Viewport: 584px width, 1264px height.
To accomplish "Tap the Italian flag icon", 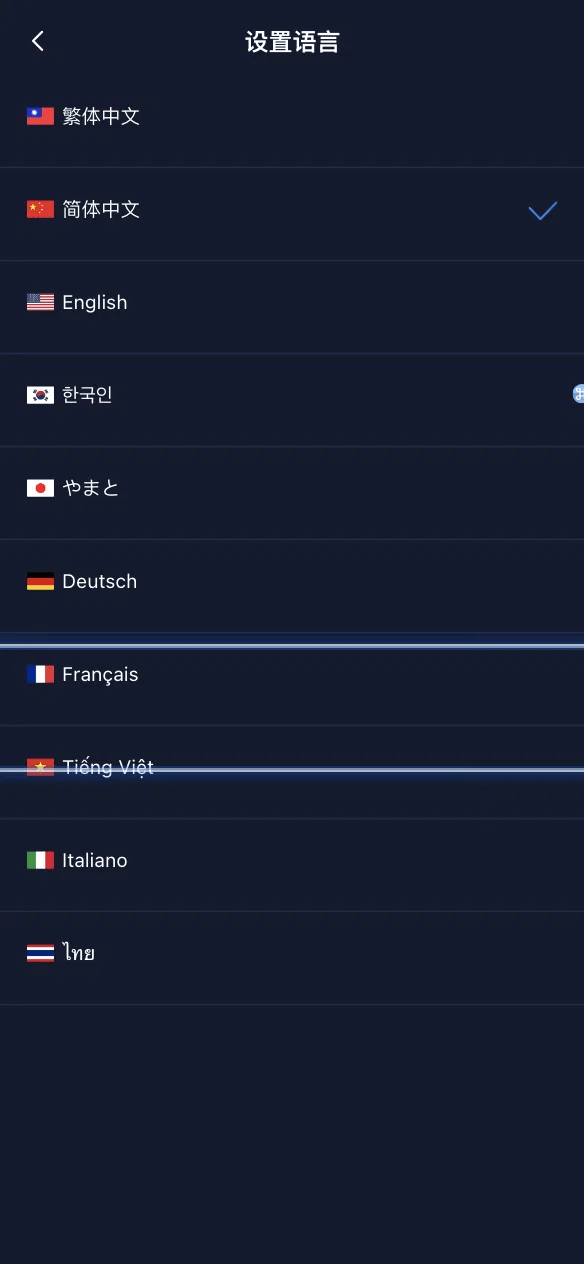I will [40, 860].
